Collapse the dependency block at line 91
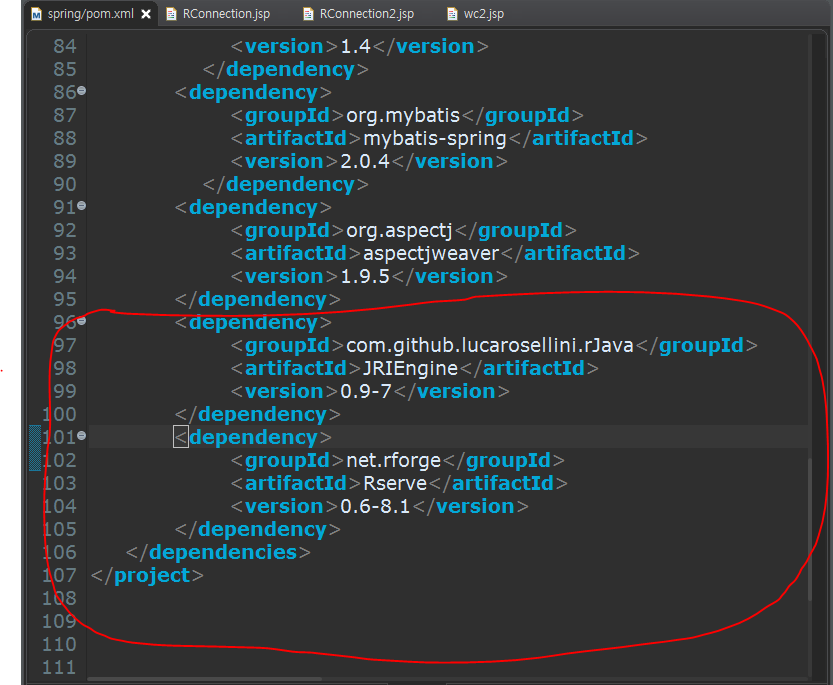The width and height of the screenshot is (833, 685). point(81,205)
